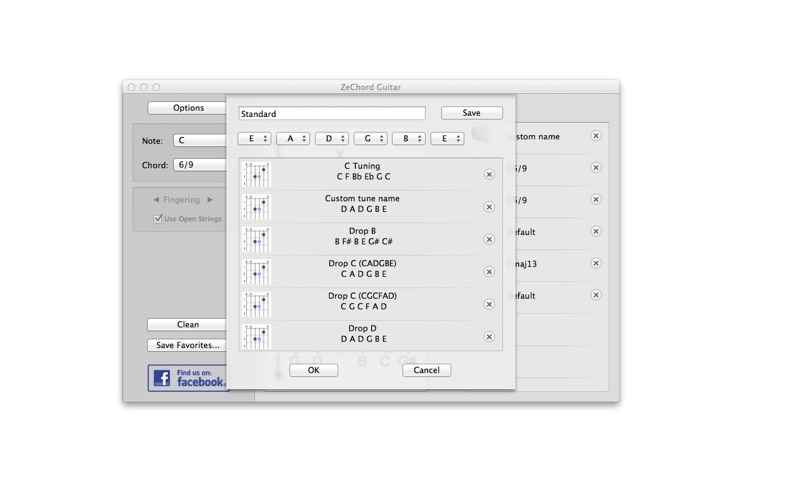800x500 pixels.
Task: Choose the C A D G B E notes text
Action: 364,274
